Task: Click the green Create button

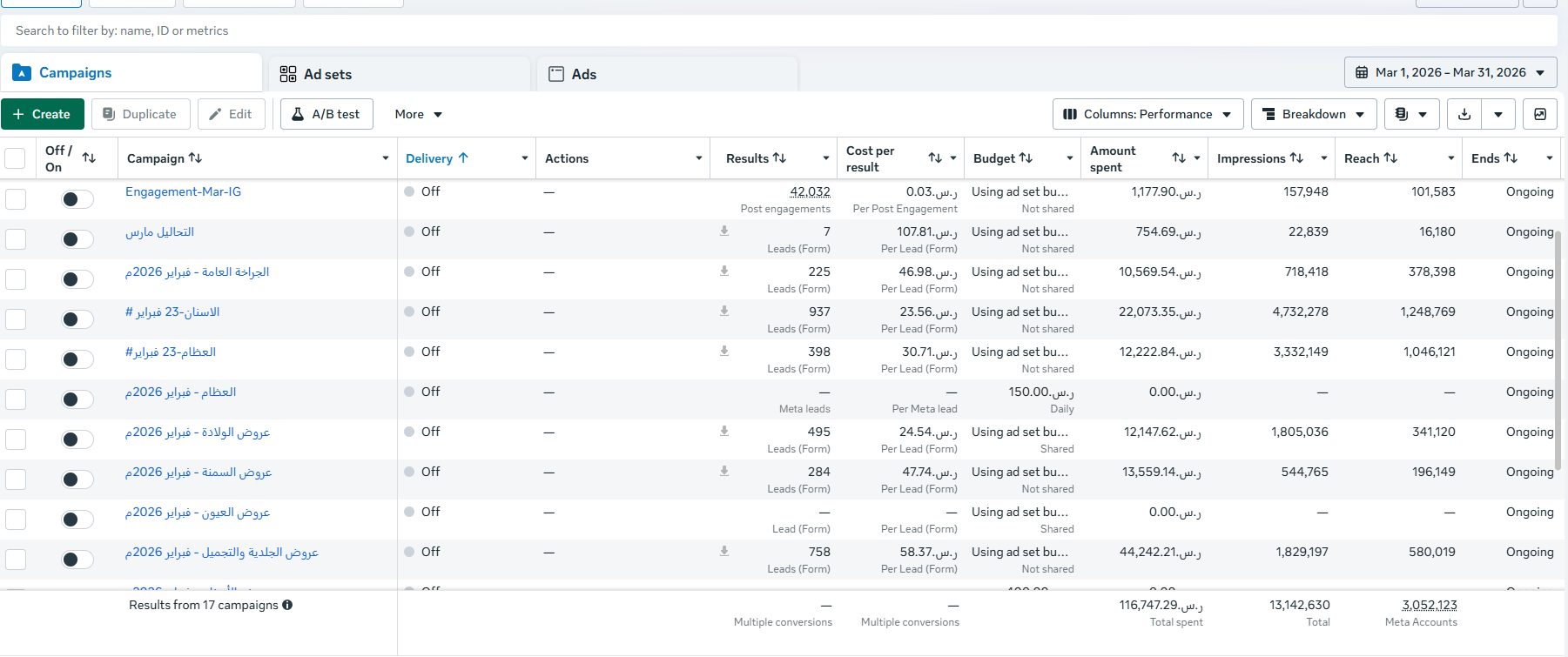Action: (43, 114)
